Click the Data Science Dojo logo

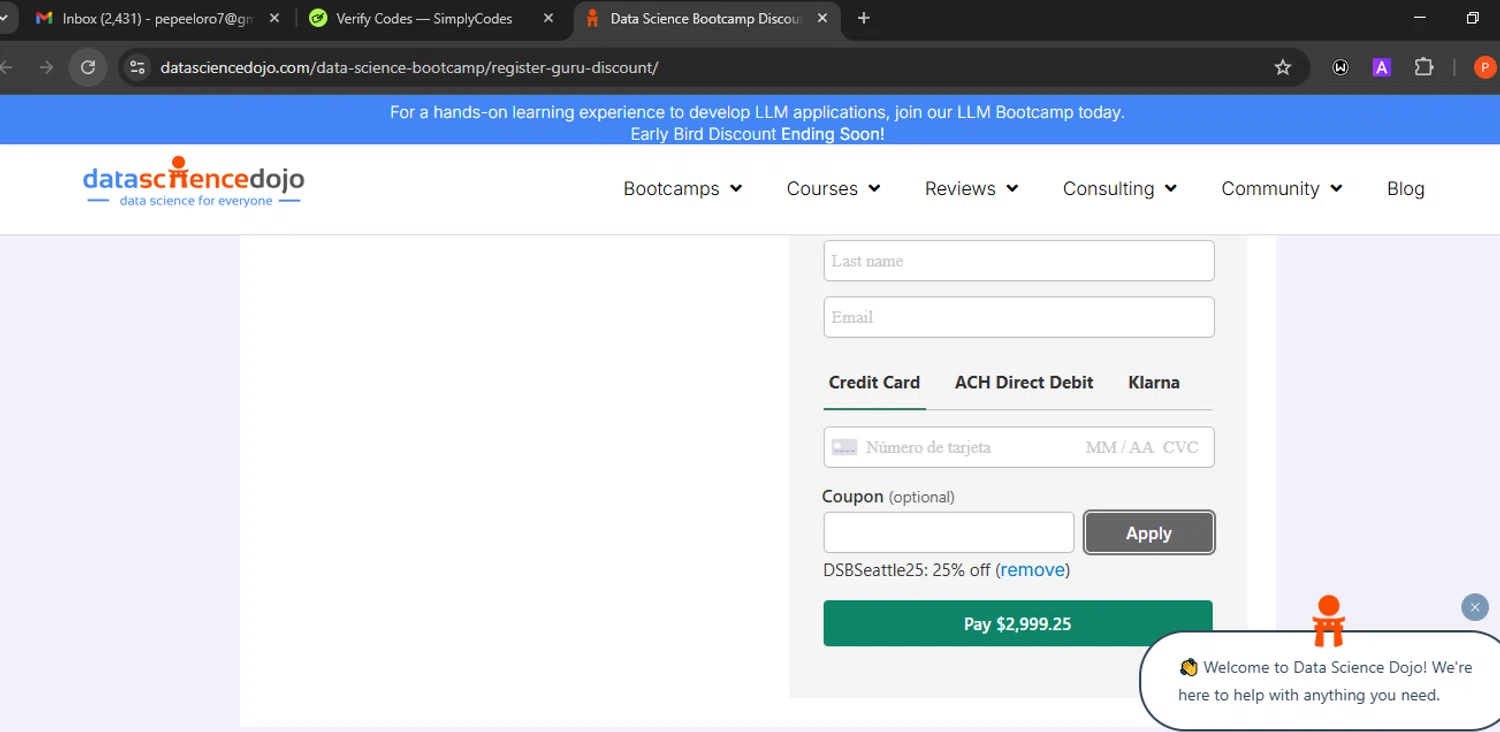(193, 182)
